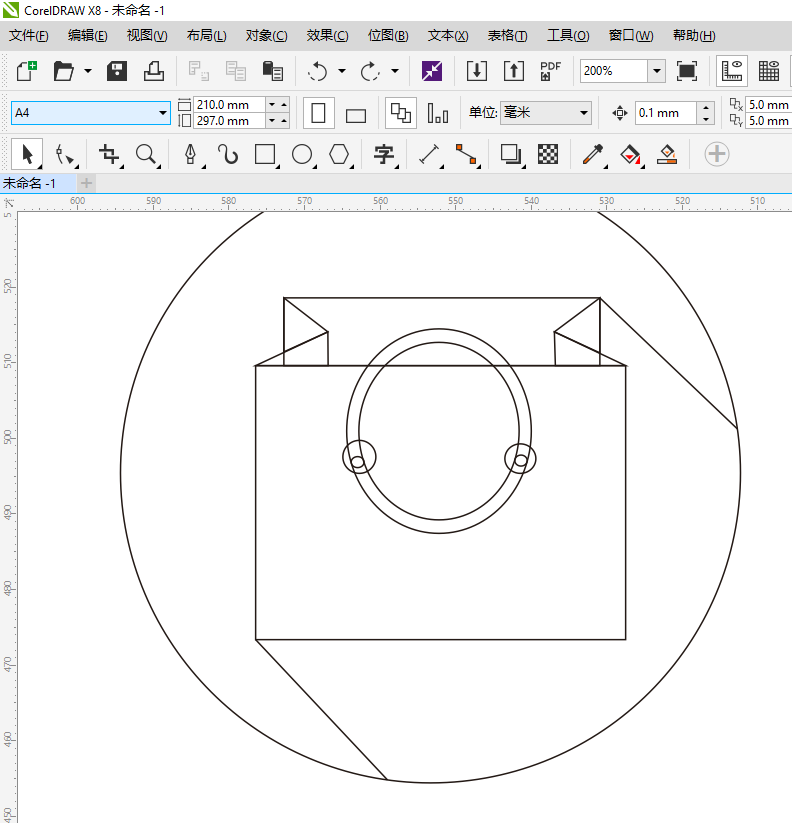
Task: Activate the Zoom magnifier tool
Action: pyautogui.click(x=147, y=154)
